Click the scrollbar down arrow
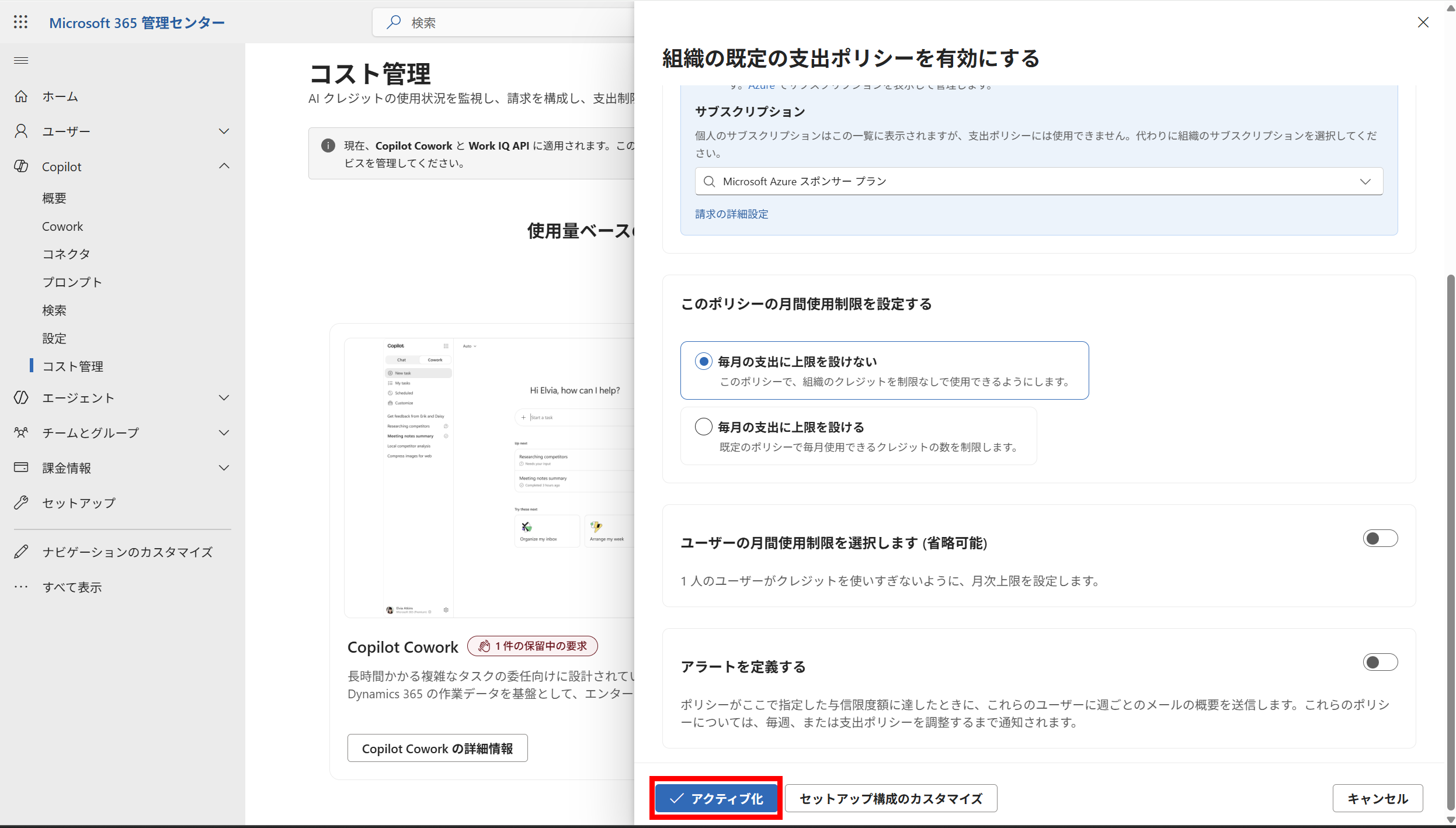The width and height of the screenshot is (1456, 828). tap(1451, 820)
